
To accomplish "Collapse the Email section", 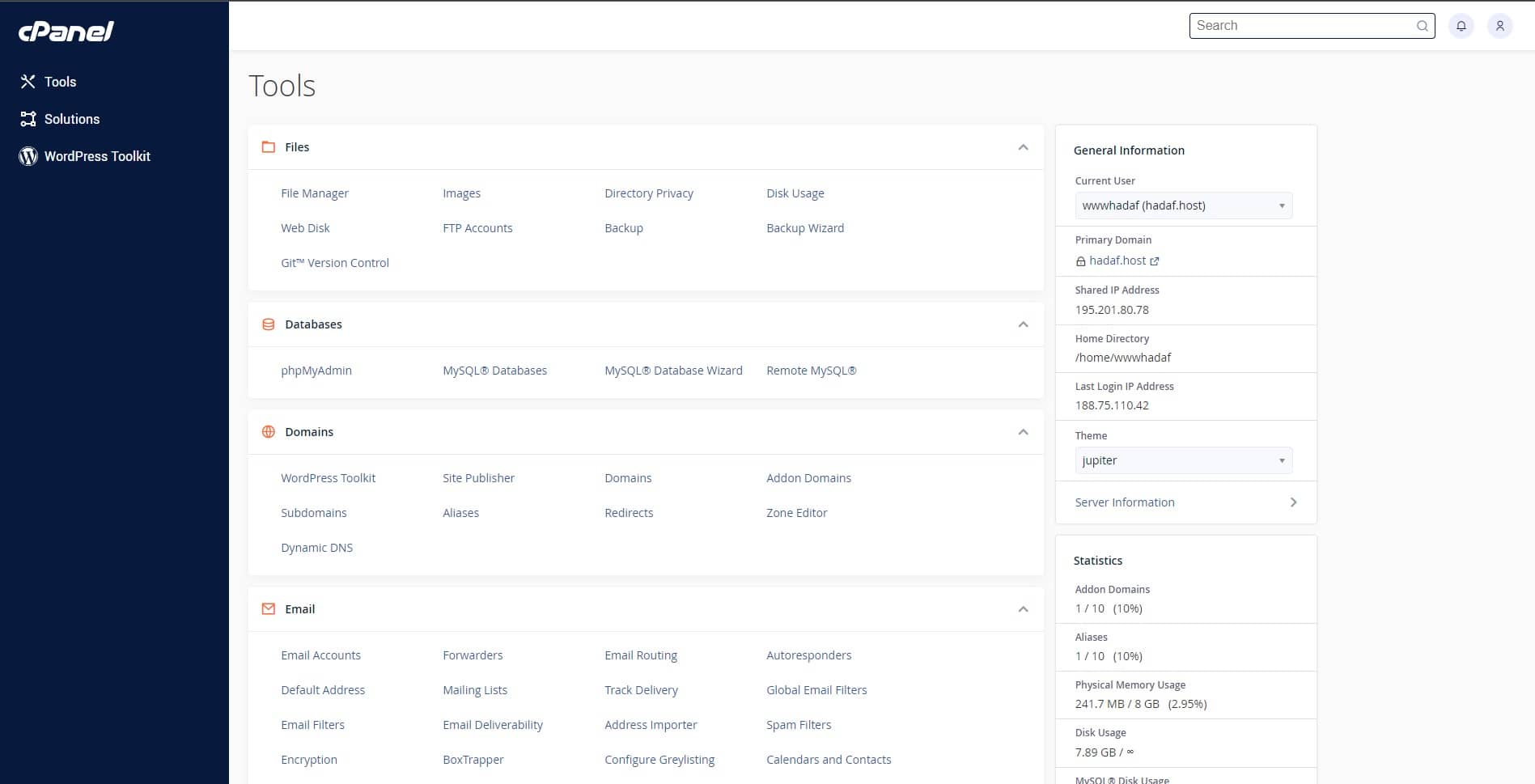I will tap(1023, 609).
